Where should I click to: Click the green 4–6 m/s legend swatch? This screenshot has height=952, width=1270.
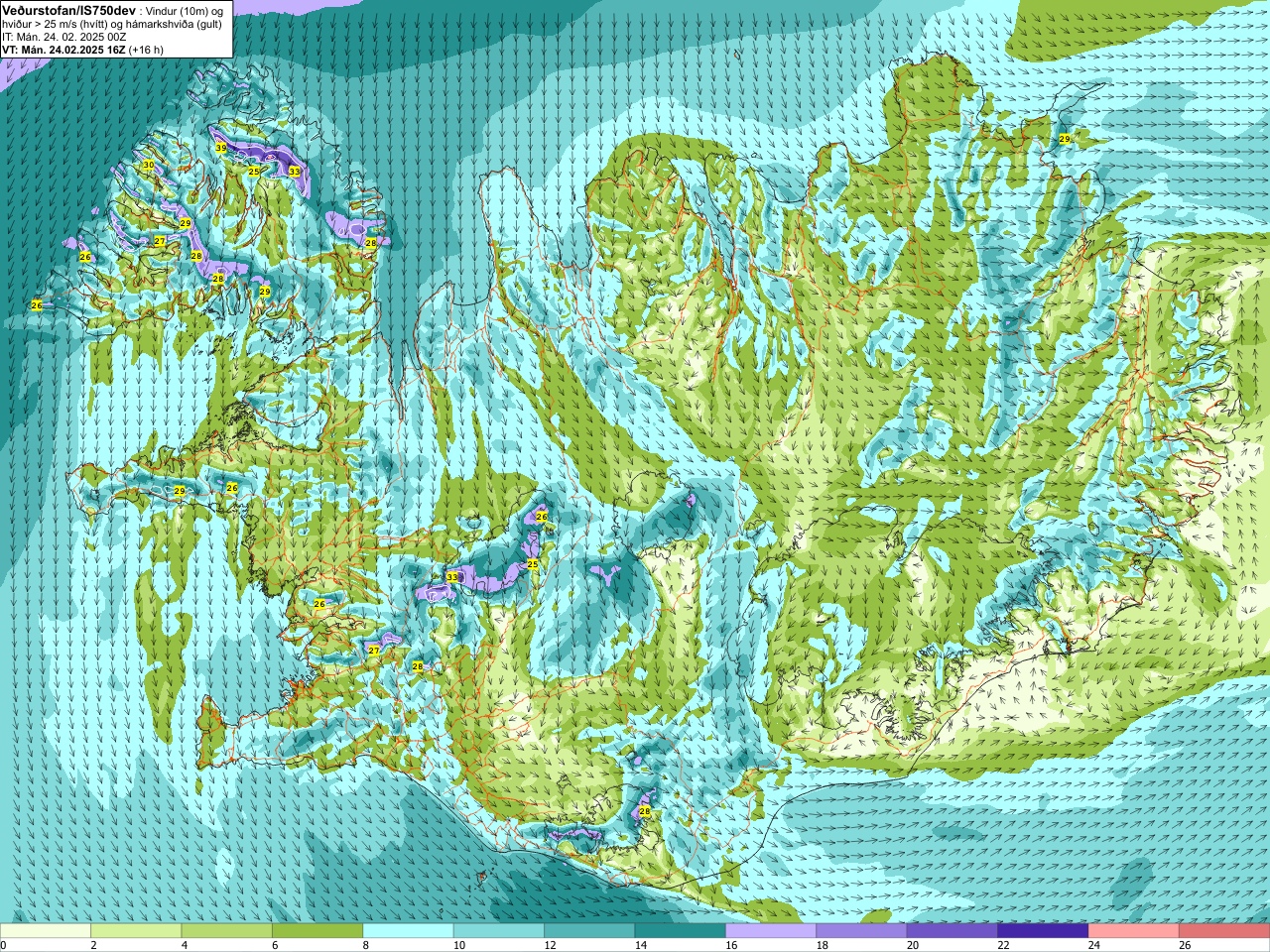pyautogui.click(x=226, y=931)
